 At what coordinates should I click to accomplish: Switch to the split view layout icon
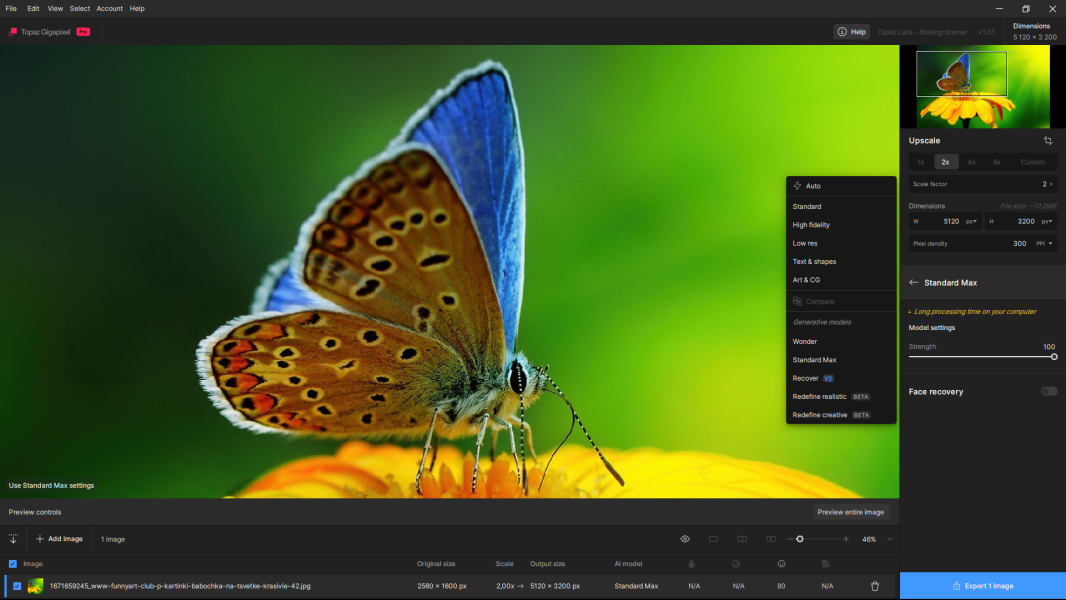(742, 539)
